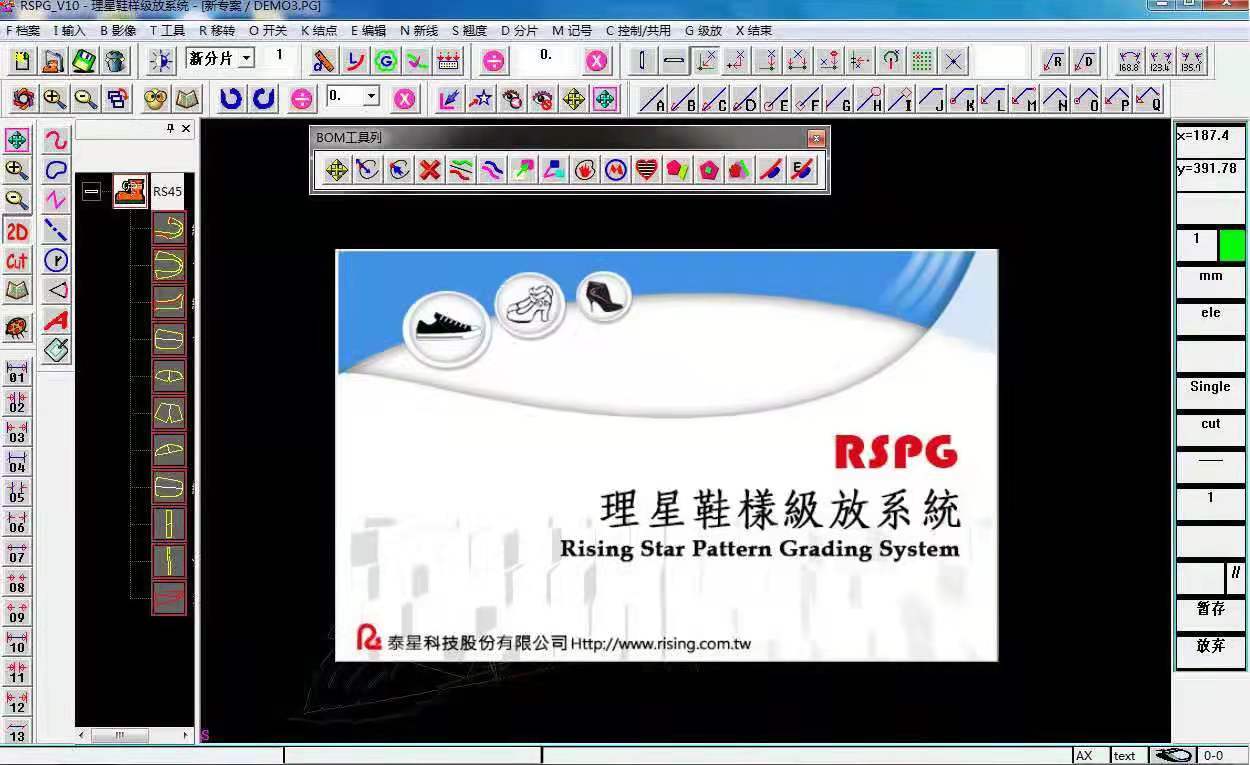
Task: Open the 0. value dropdown in second toolbar
Action: click(371, 97)
